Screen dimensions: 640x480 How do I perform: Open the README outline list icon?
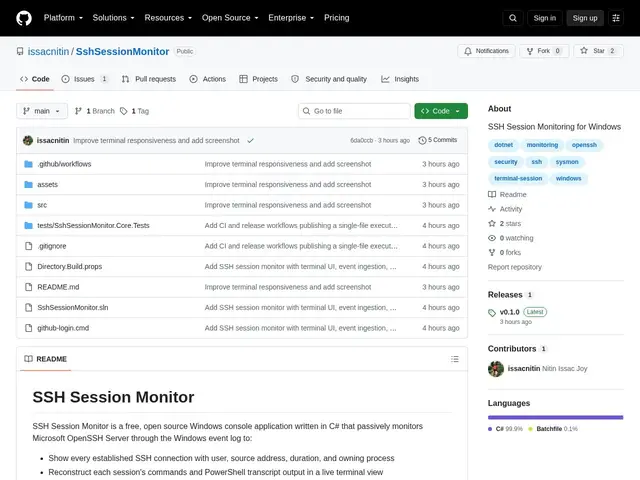(455, 359)
